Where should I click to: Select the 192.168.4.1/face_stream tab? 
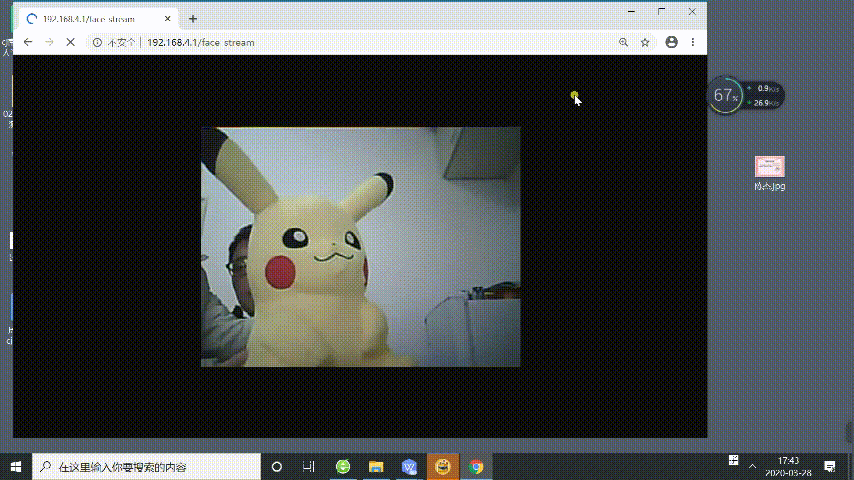point(98,19)
